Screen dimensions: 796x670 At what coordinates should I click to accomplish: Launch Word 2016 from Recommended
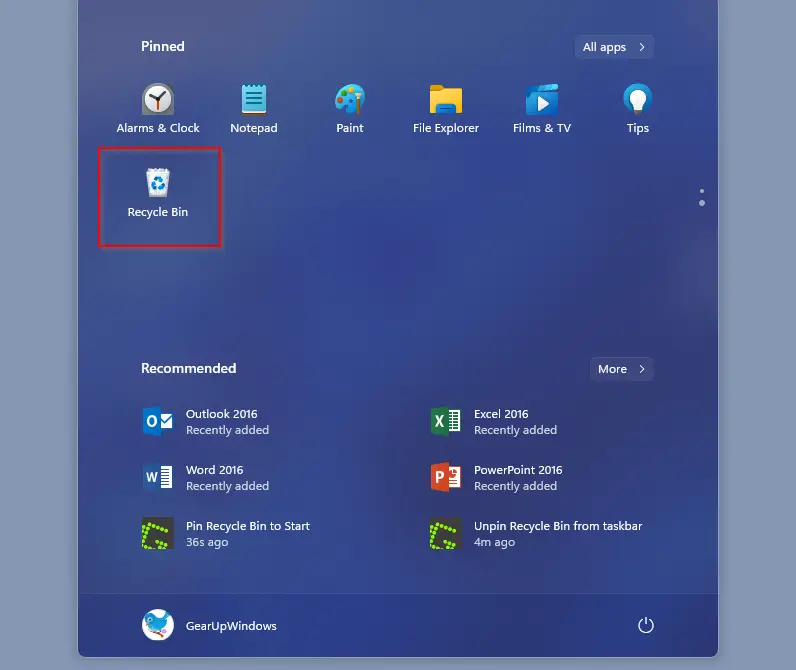207,478
